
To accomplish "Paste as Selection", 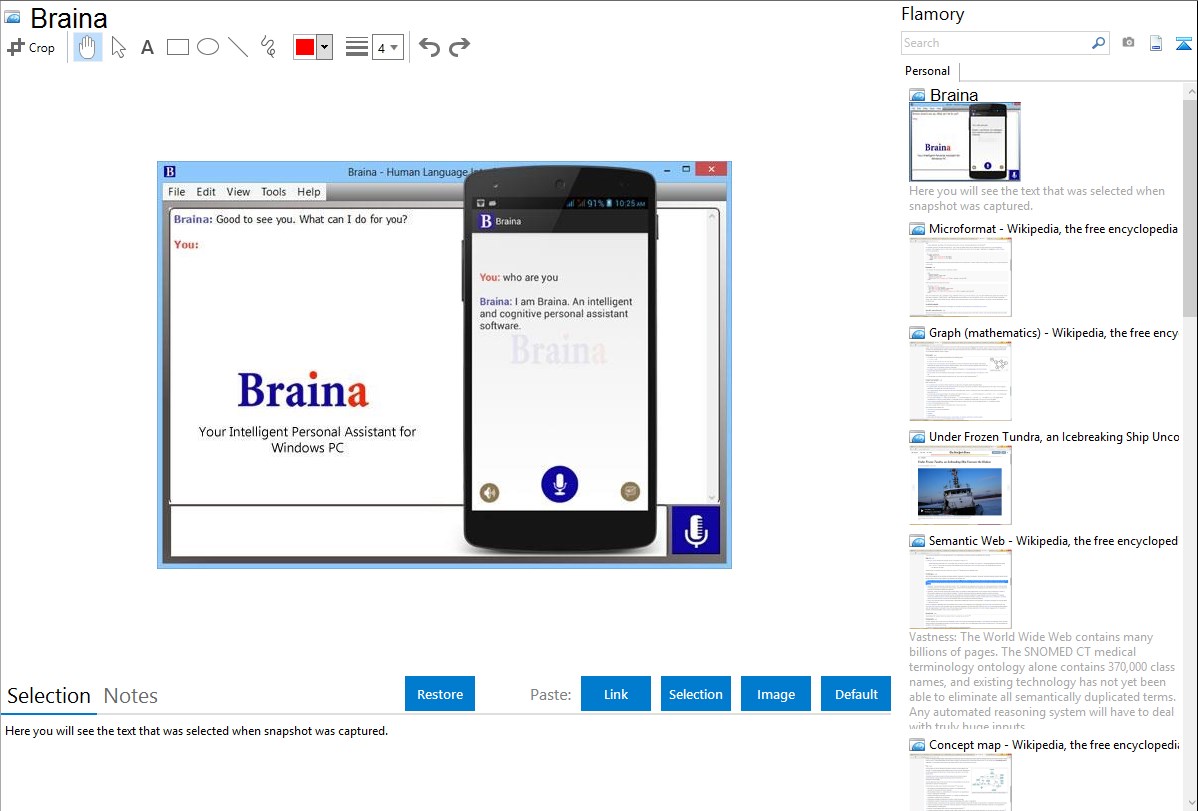I will 696,694.
